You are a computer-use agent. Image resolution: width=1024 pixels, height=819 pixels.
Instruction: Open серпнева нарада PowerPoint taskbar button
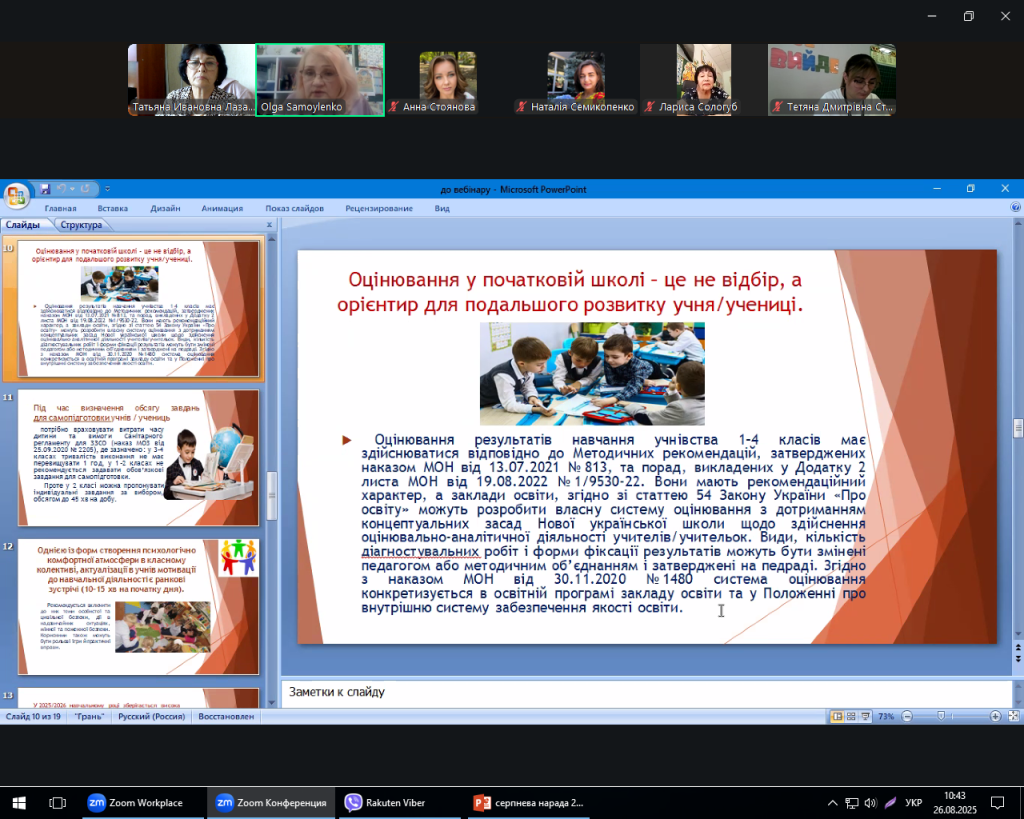(x=530, y=803)
